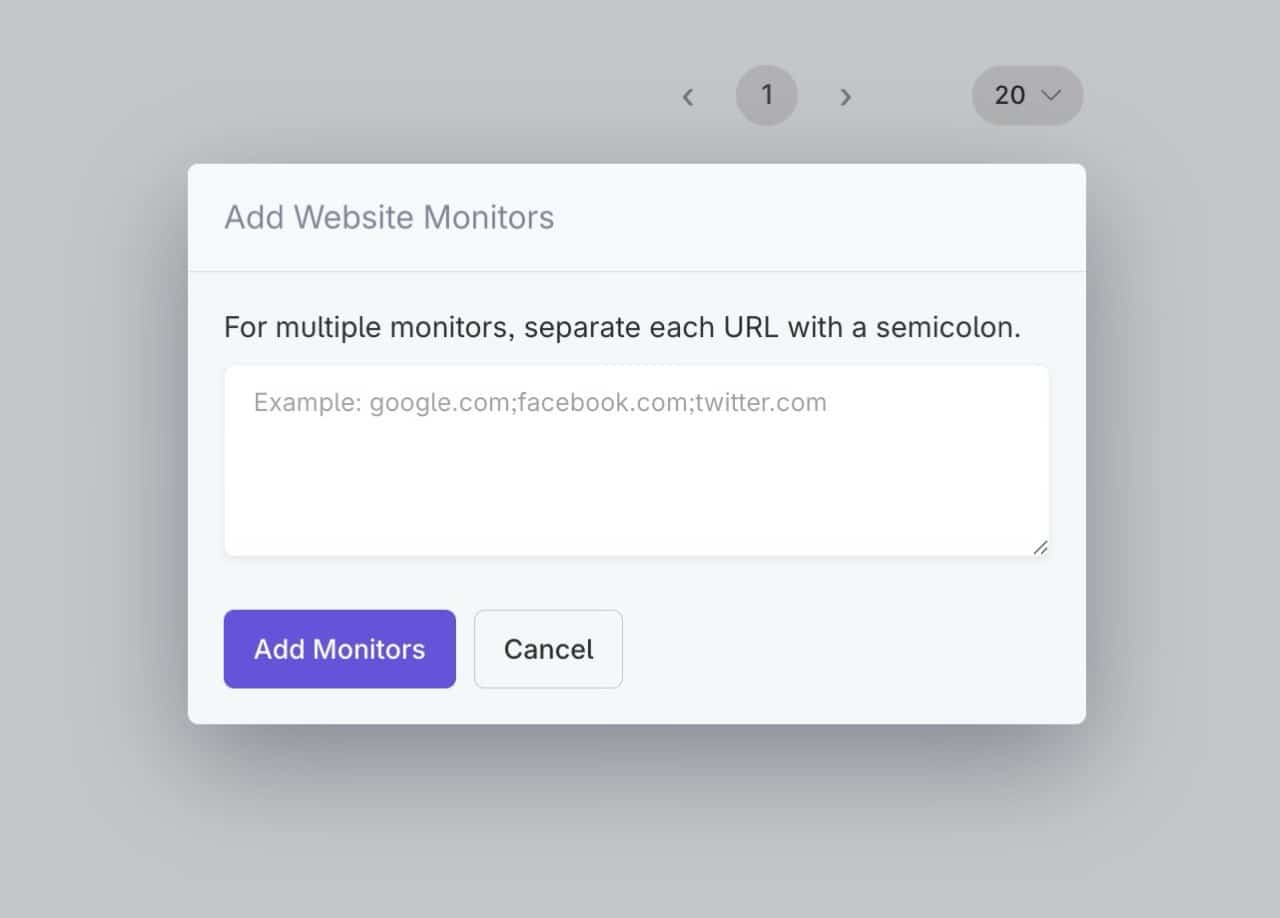1280x918 pixels.
Task: Click blank dialog area right of Cancel
Action: point(850,649)
